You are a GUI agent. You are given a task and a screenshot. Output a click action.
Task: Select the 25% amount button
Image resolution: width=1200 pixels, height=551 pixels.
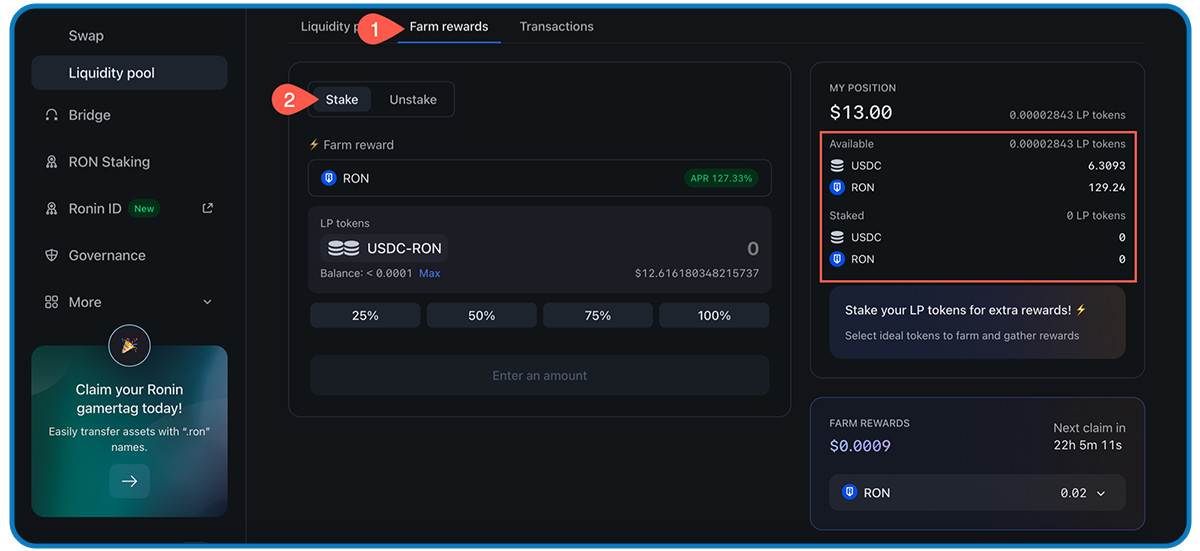pyautogui.click(x=365, y=316)
